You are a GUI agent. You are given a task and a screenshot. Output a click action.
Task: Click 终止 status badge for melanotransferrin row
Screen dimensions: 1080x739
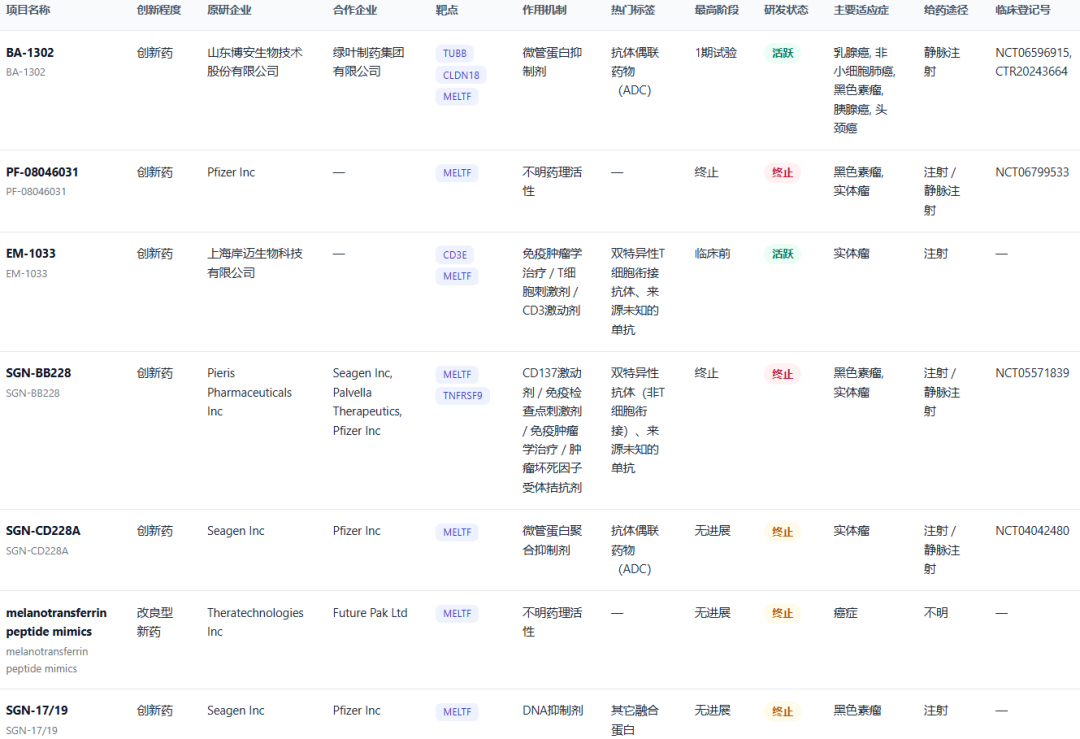point(782,613)
